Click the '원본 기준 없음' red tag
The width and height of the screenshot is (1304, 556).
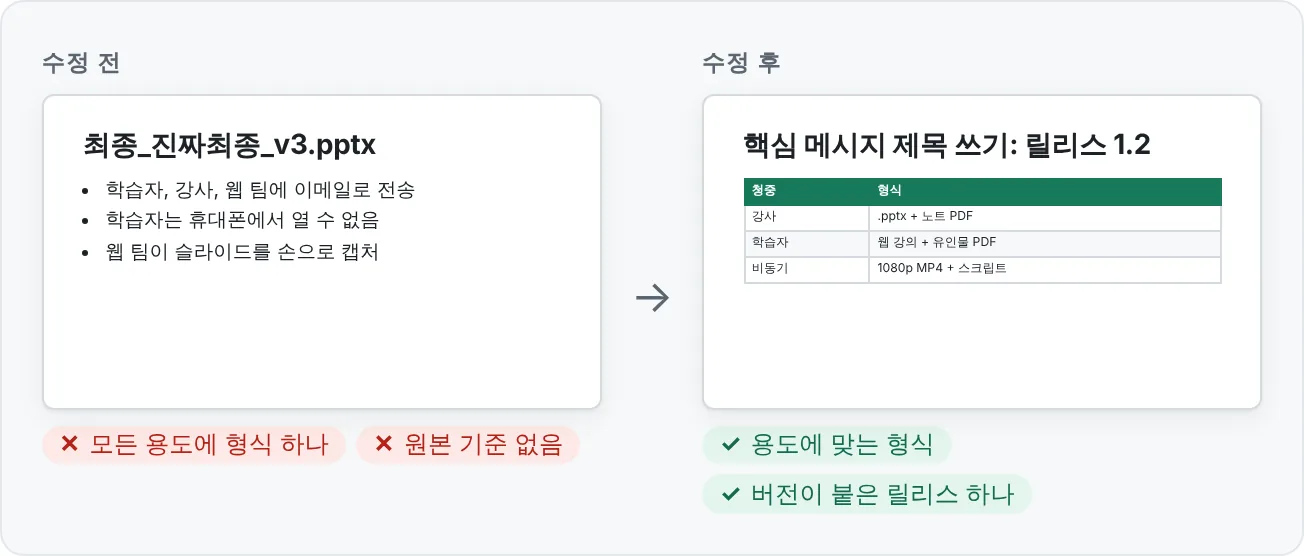[468, 445]
